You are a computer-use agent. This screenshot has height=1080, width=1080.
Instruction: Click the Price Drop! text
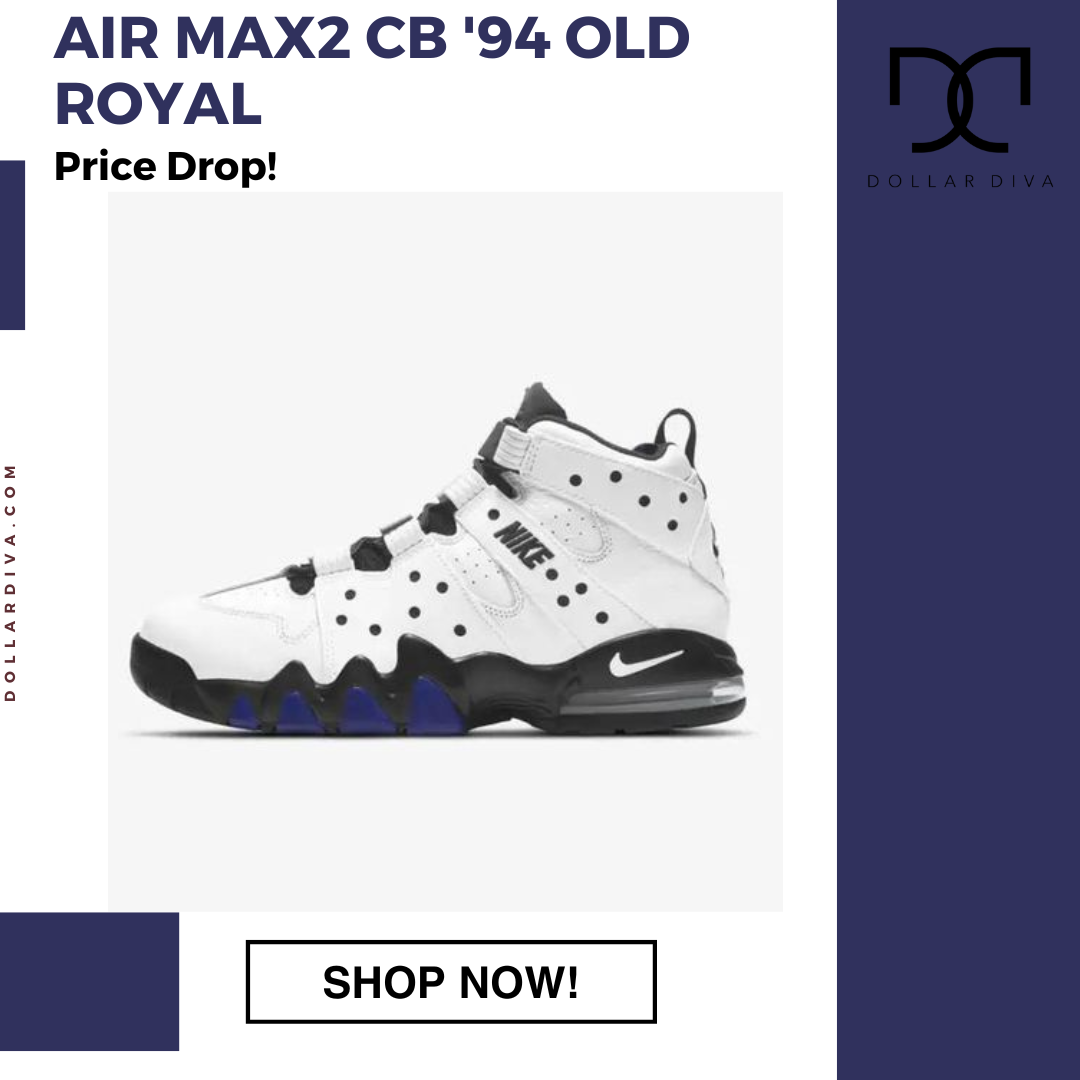[x=165, y=167]
